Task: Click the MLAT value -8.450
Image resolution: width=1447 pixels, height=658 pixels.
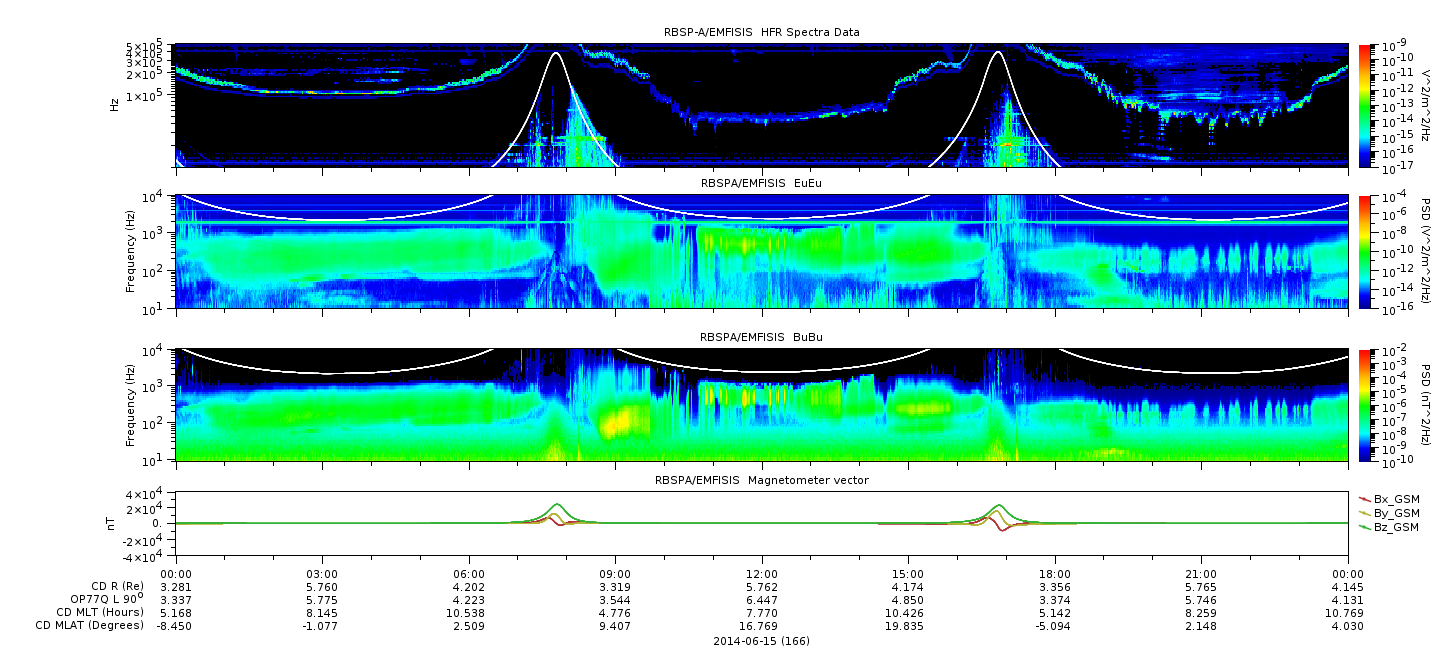Action: coord(176,626)
